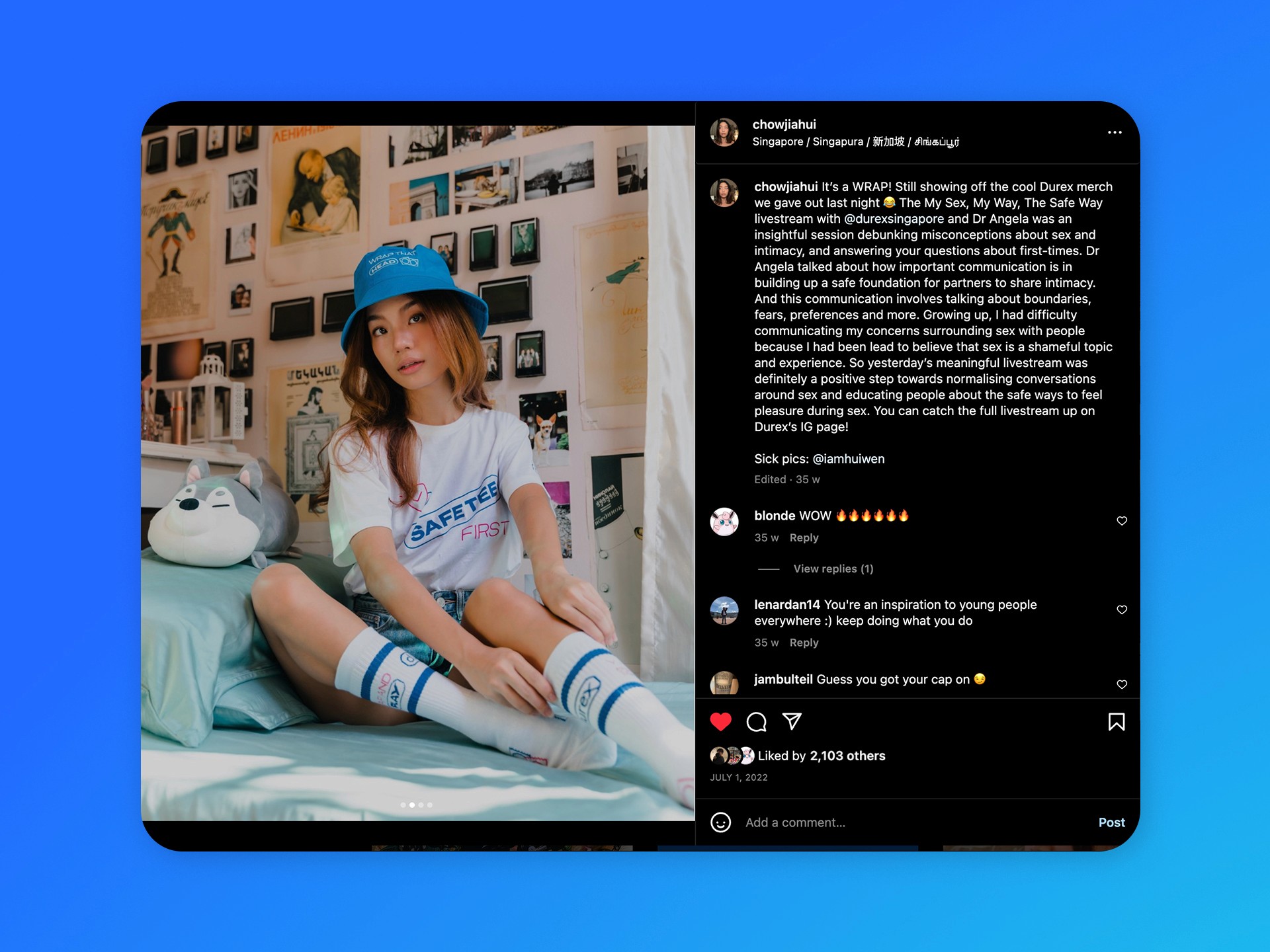Screen dimensions: 1270x952
Task: Click Post comment button
Action: (1111, 822)
